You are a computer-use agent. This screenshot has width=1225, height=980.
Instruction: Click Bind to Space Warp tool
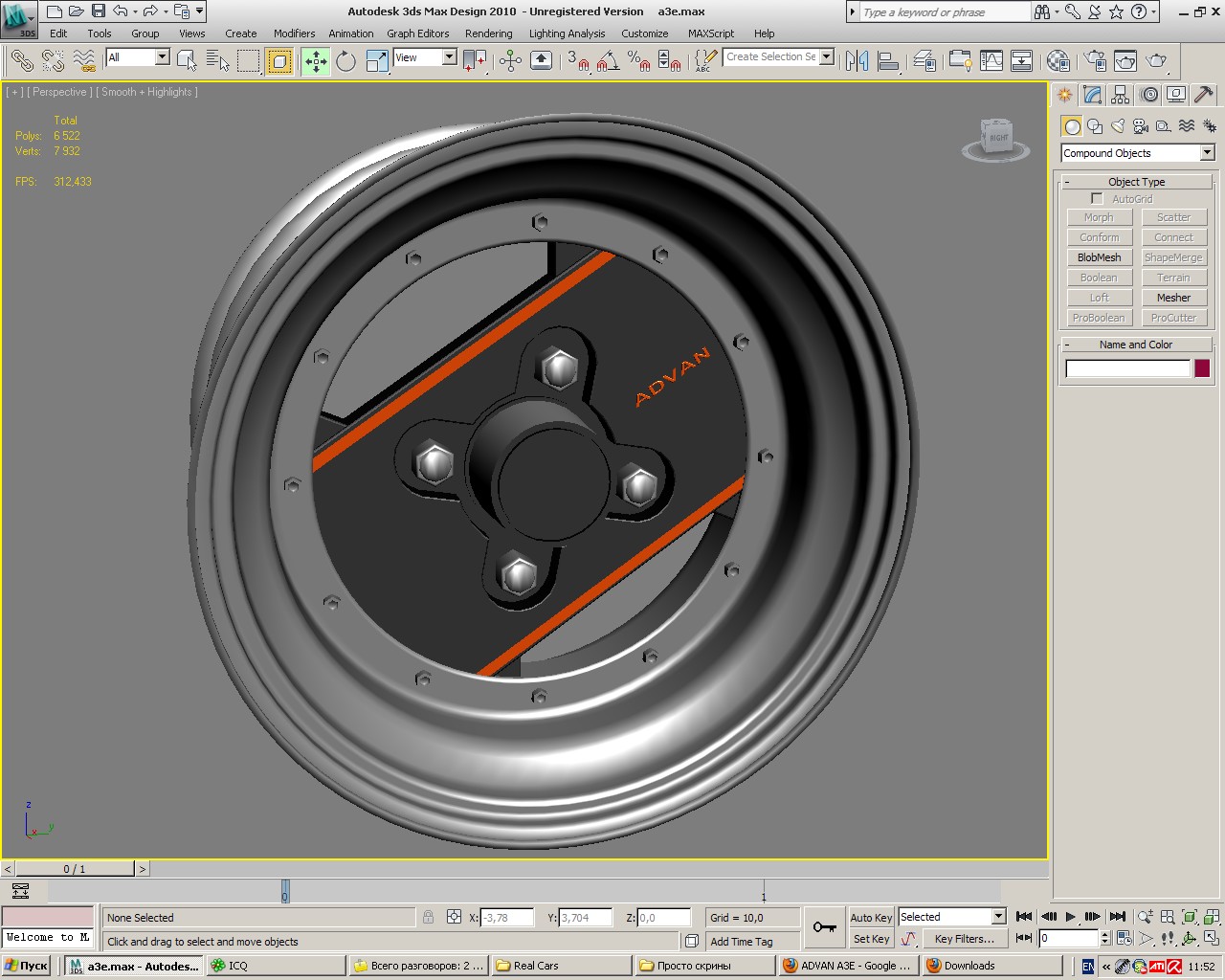(84, 61)
